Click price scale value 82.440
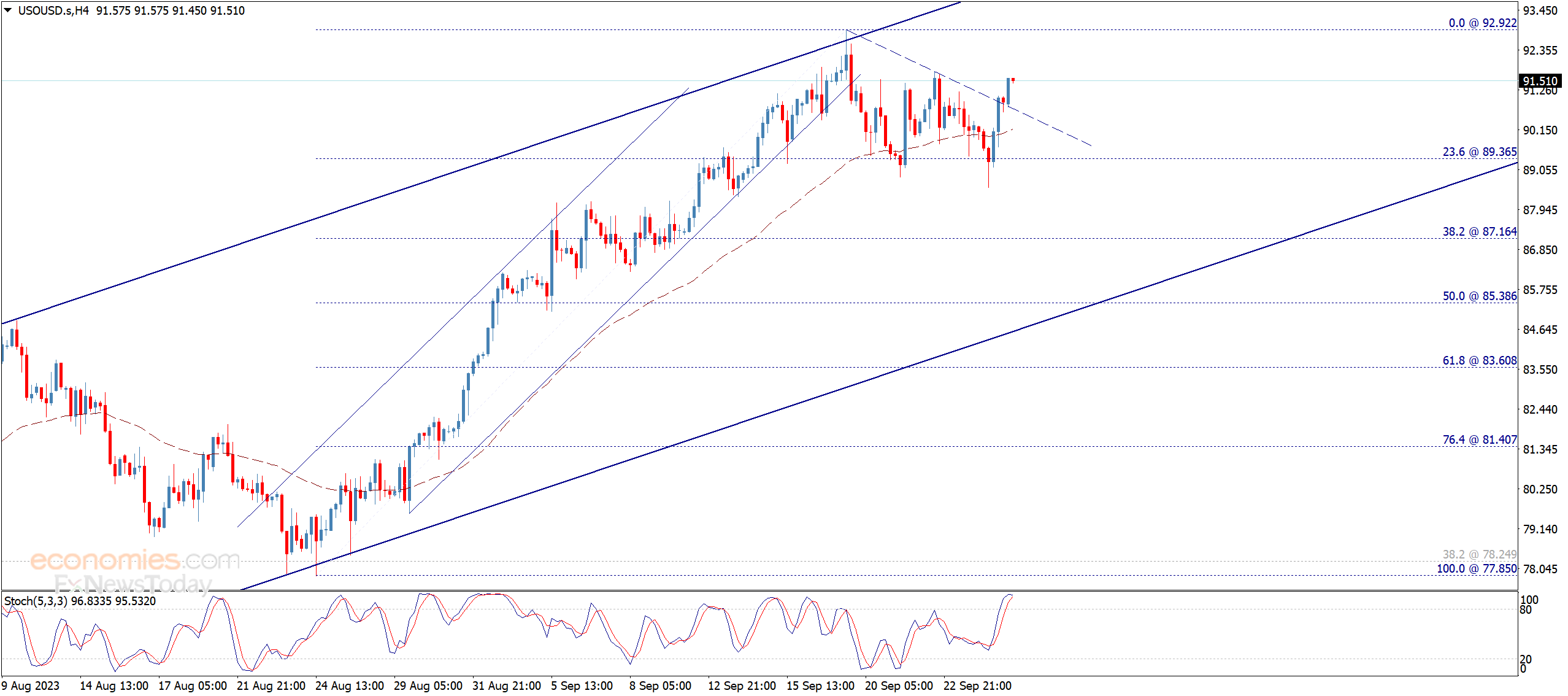Viewport: 1568px width, 696px height. (1540, 409)
